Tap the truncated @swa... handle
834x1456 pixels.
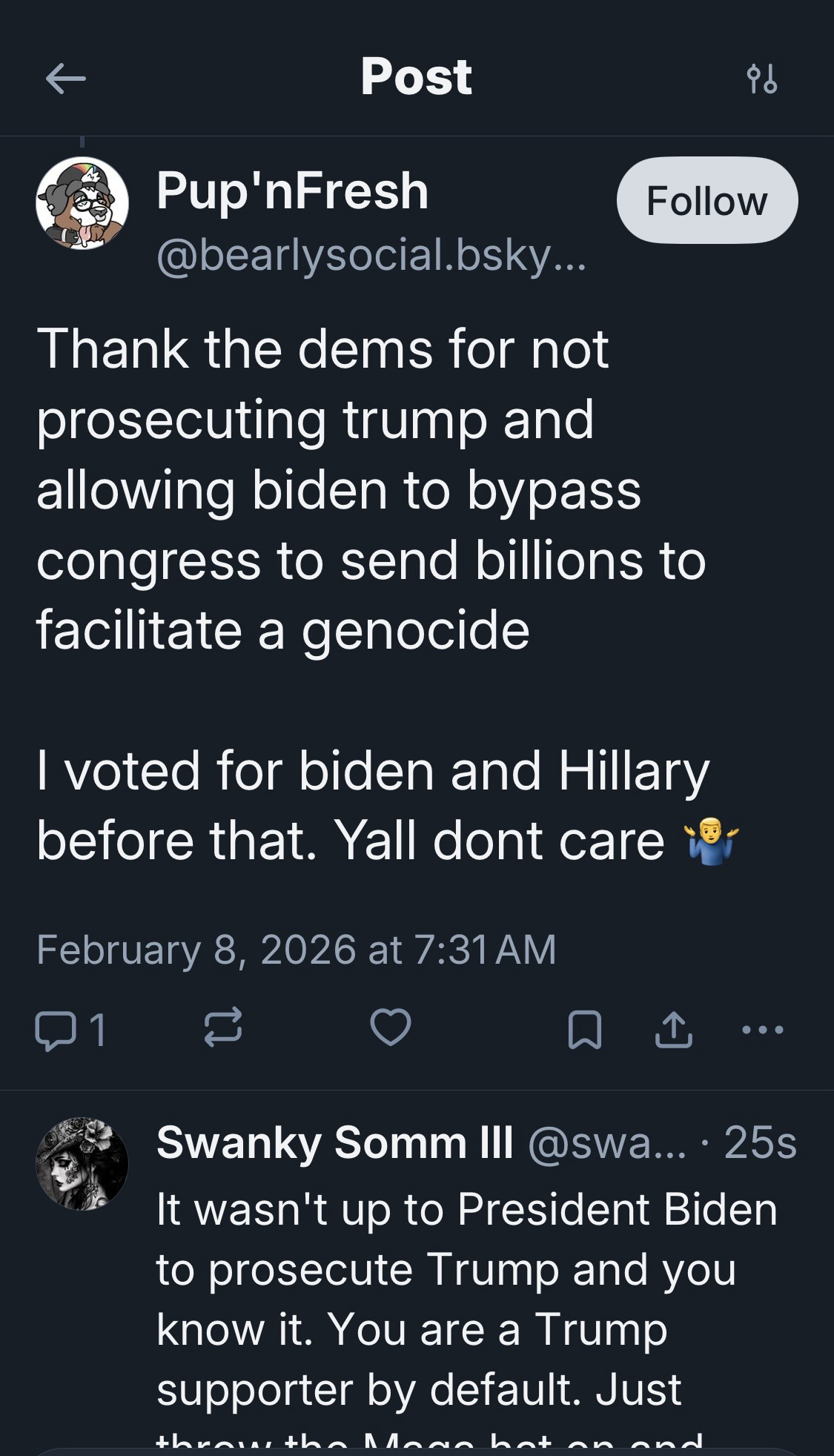(608, 1144)
